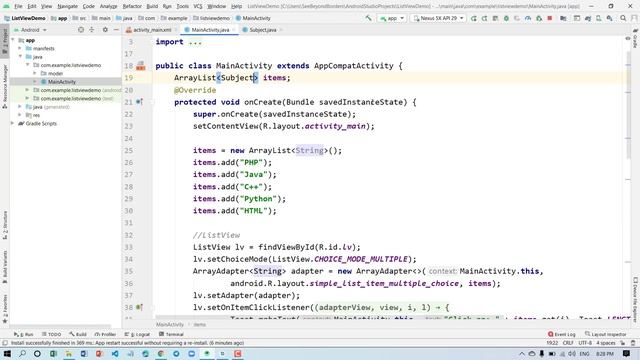Open the Nexus 5X API 29 device dropdown

438,18
